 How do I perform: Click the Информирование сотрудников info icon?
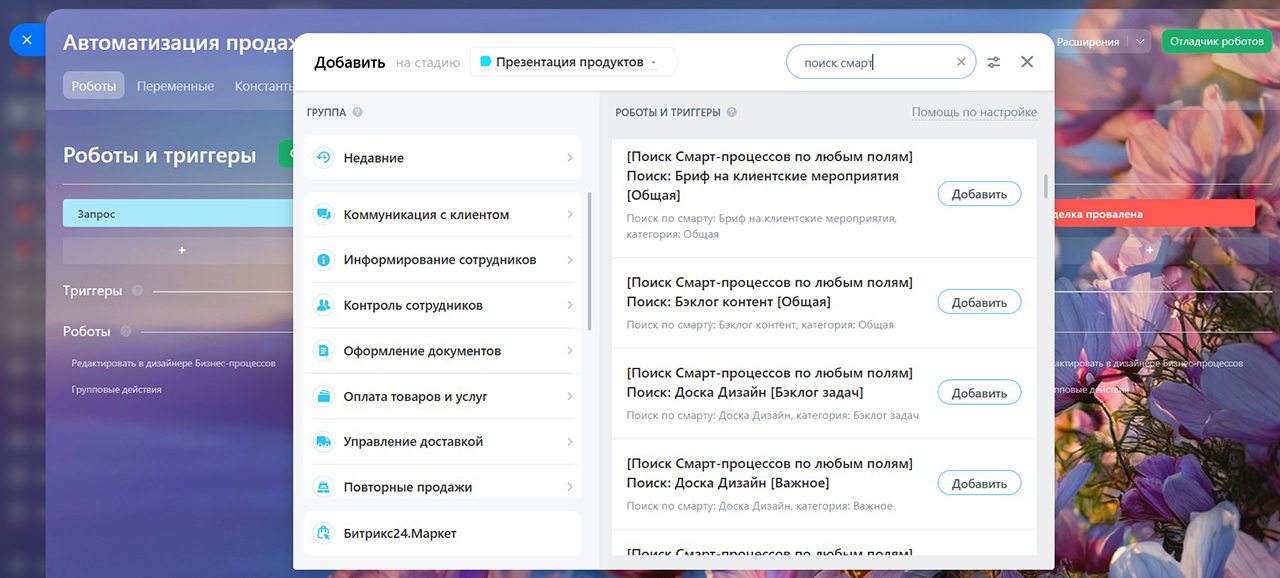(323, 260)
